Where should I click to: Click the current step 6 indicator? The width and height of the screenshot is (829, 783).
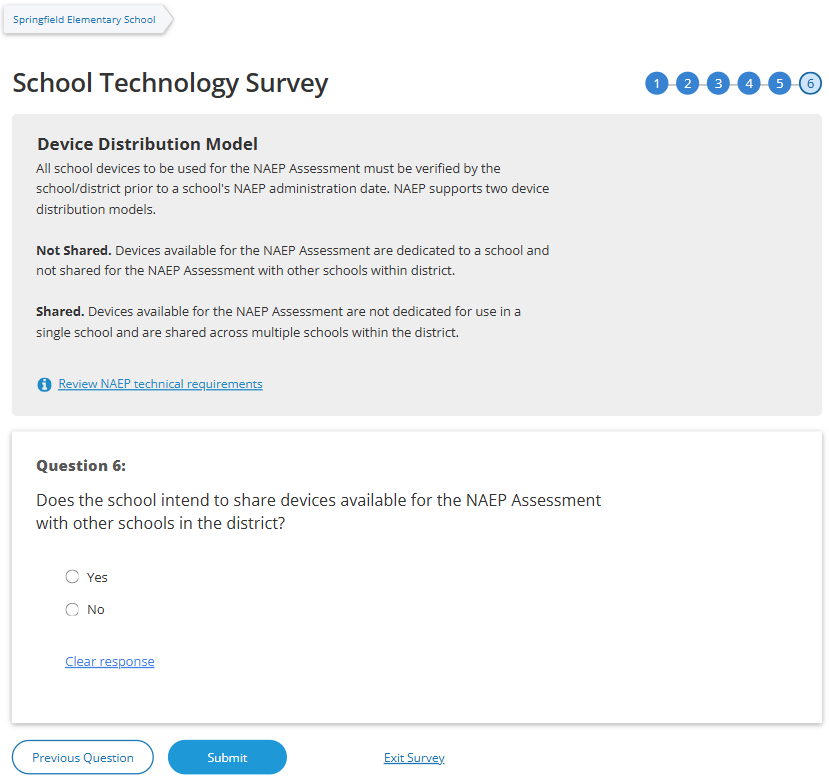pyautogui.click(x=811, y=84)
